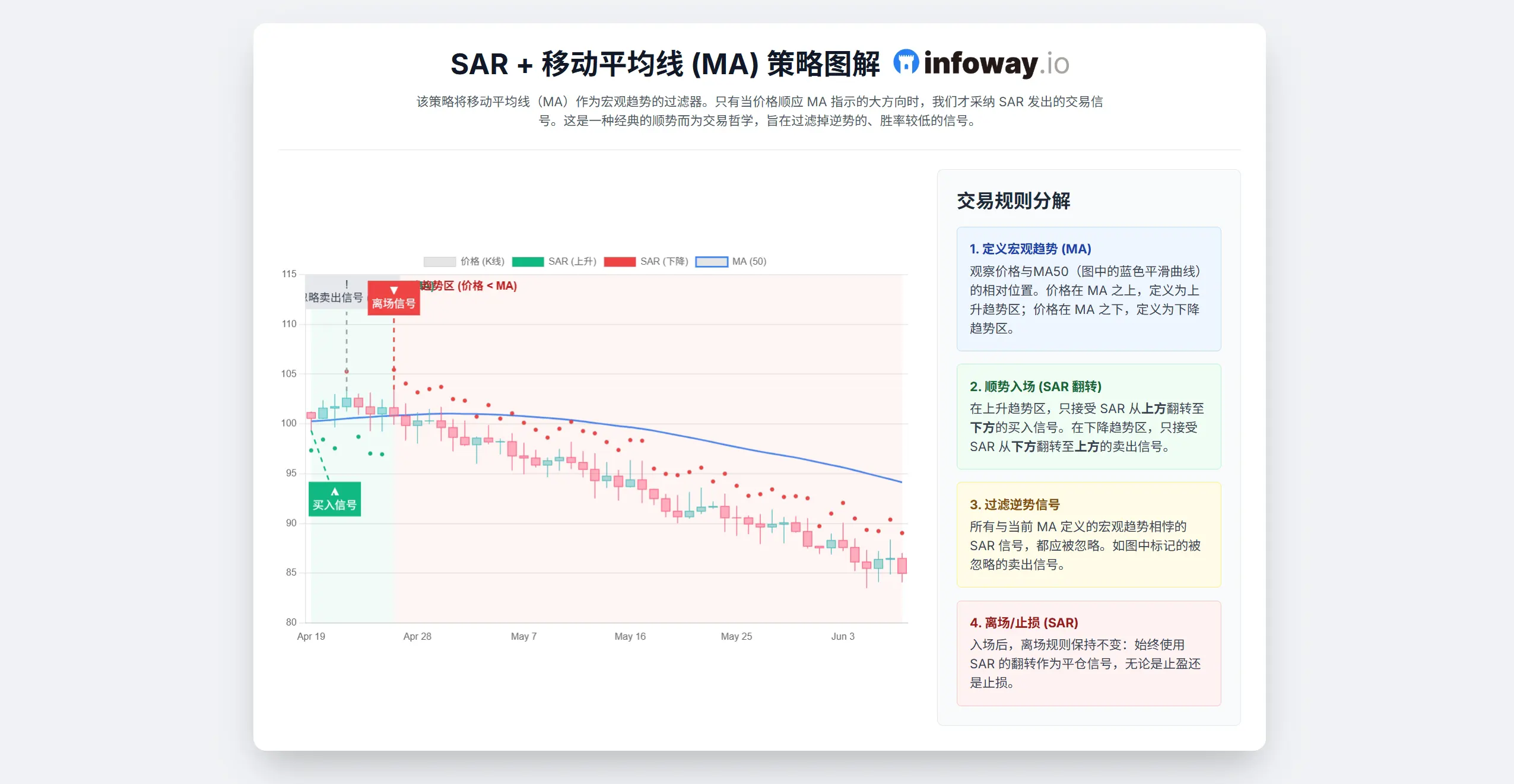The image size is (1514, 784).
Task: Toggle MA (50) line in legend
Action: (x=748, y=262)
